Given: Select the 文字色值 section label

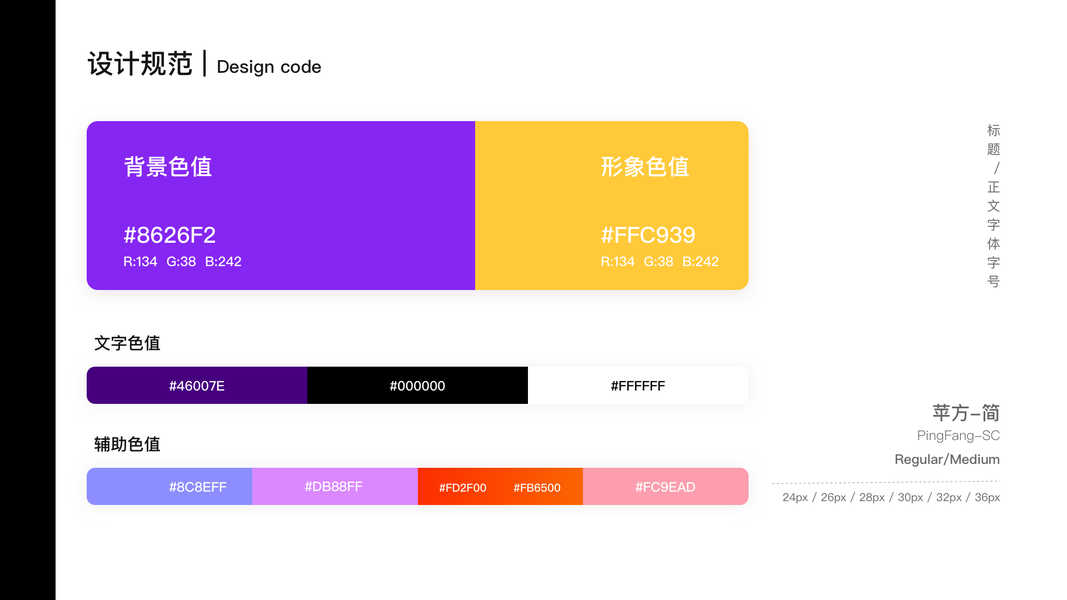Looking at the screenshot, I should tap(127, 343).
